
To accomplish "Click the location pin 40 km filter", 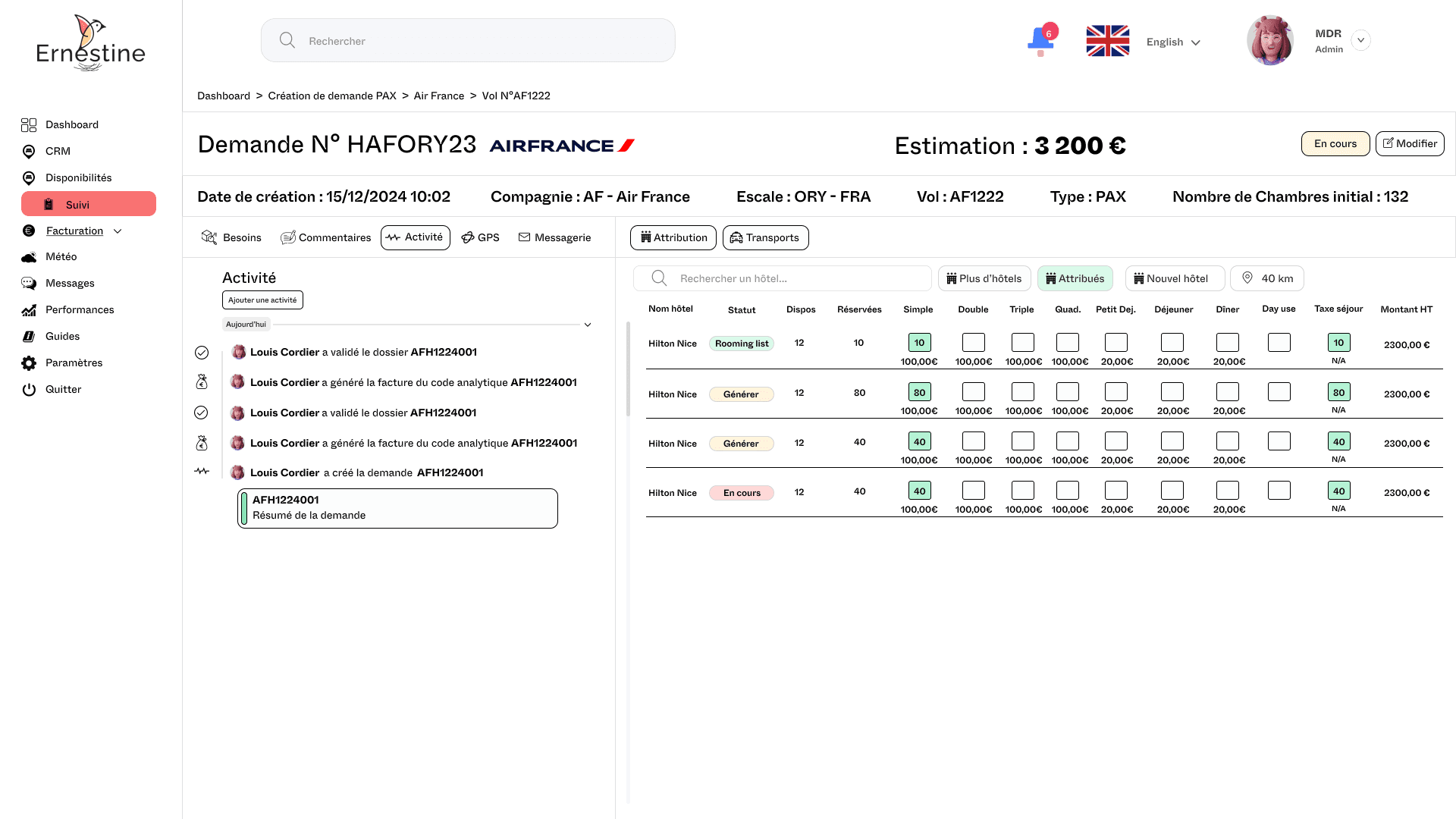I will [x=1266, y=278].
